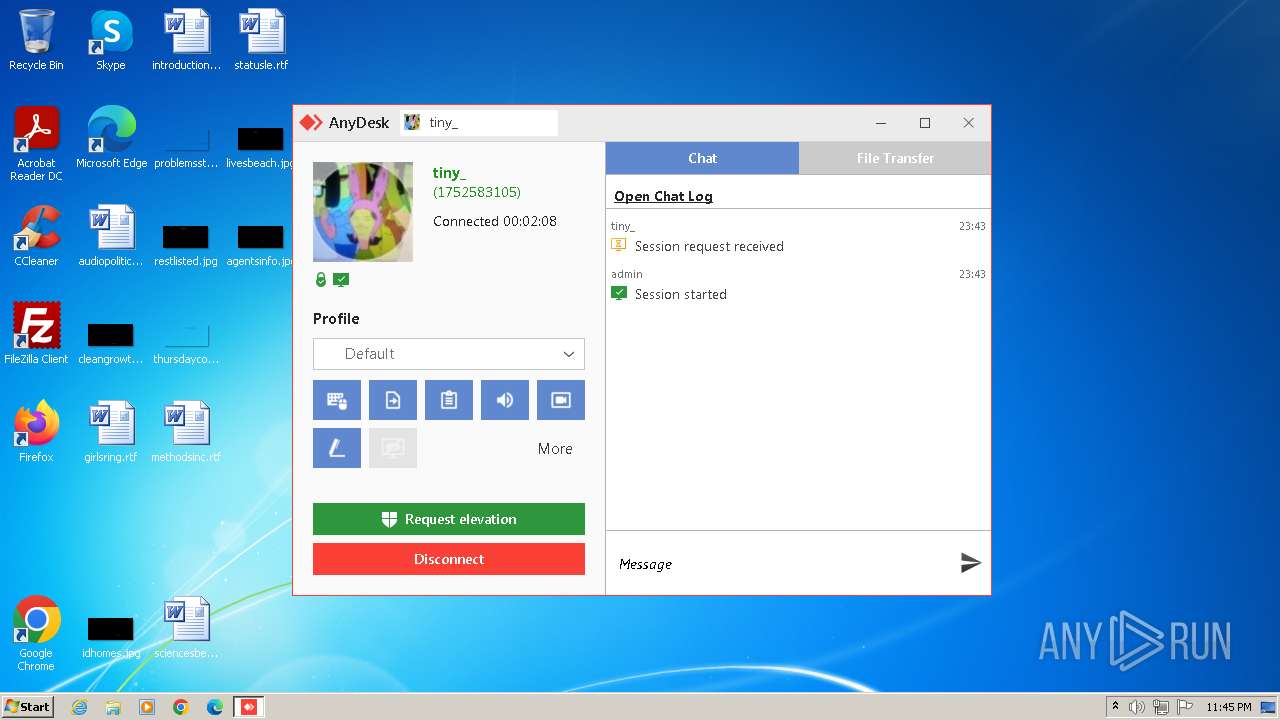Disconnect the AnyDesk session

[449, 559]
